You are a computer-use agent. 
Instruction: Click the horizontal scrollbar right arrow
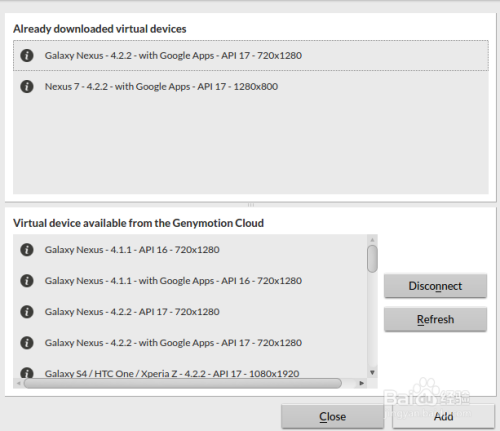click(x=362, y=383)
